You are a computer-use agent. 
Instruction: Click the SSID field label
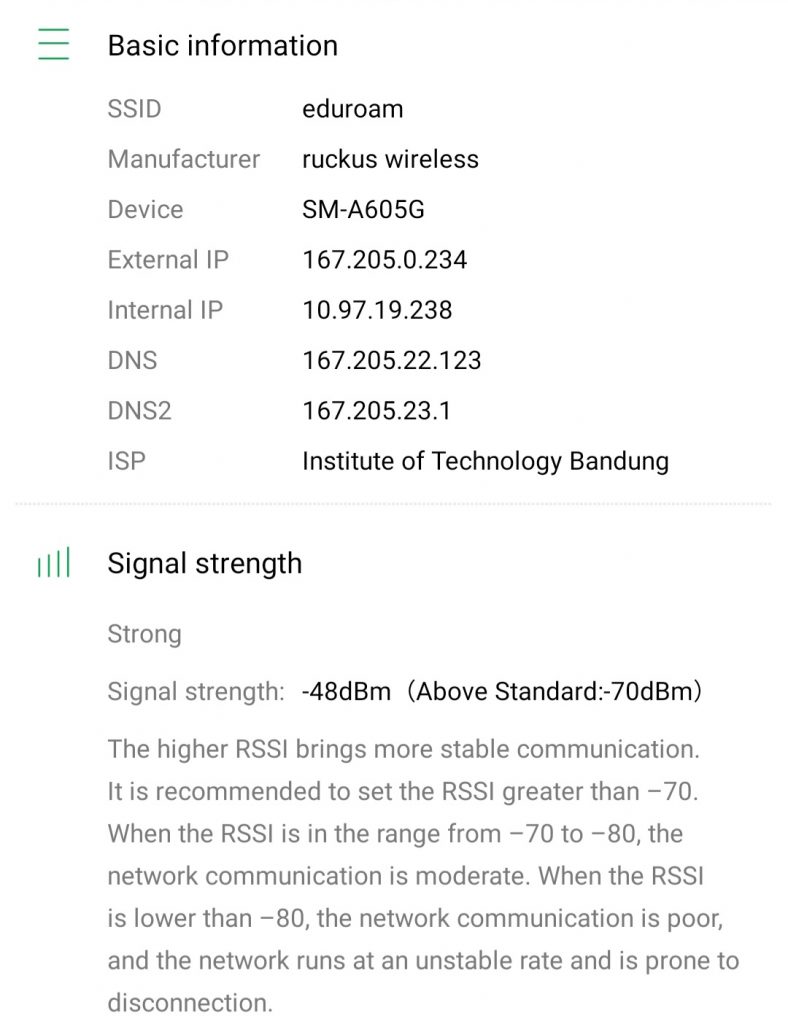tap(134, 109)
